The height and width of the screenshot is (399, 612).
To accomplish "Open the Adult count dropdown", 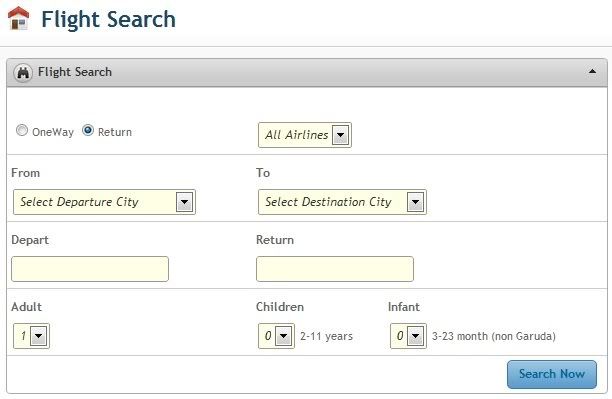I will 31,336.
